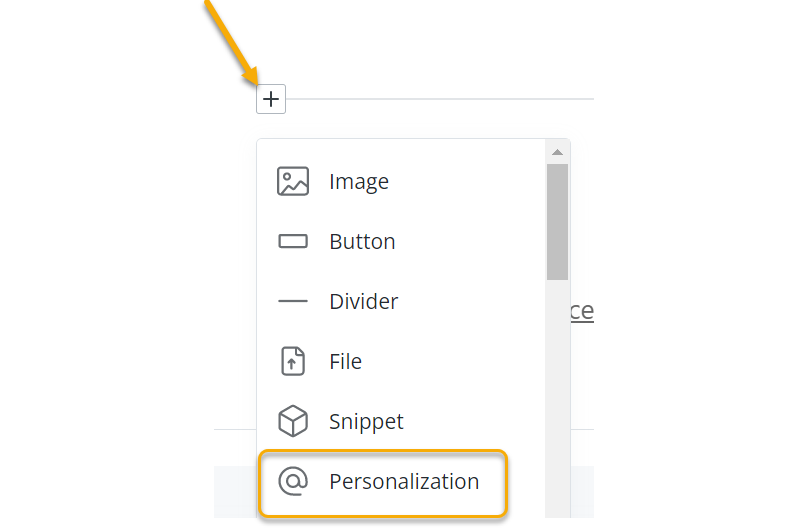Click the Image picture icon
Image resolution: width=803 pixels, height=528 pixels.
click(293, 182)
